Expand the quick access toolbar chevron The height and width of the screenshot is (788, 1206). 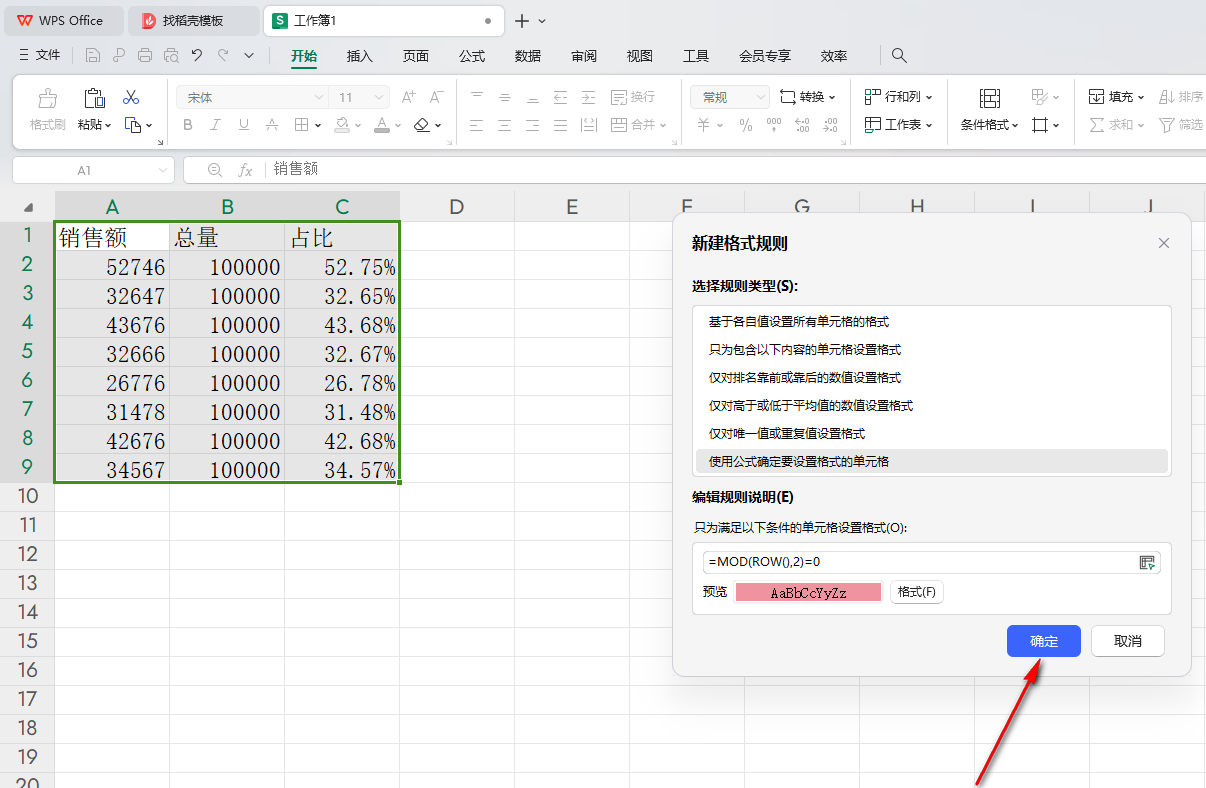click(x=249, y=56)
